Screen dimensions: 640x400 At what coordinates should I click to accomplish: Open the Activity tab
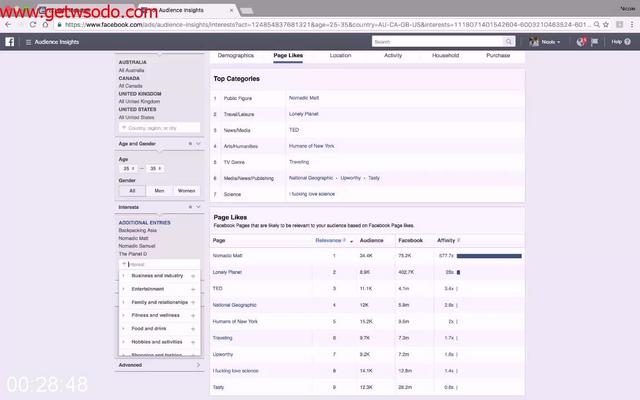(x=393, y=56)
